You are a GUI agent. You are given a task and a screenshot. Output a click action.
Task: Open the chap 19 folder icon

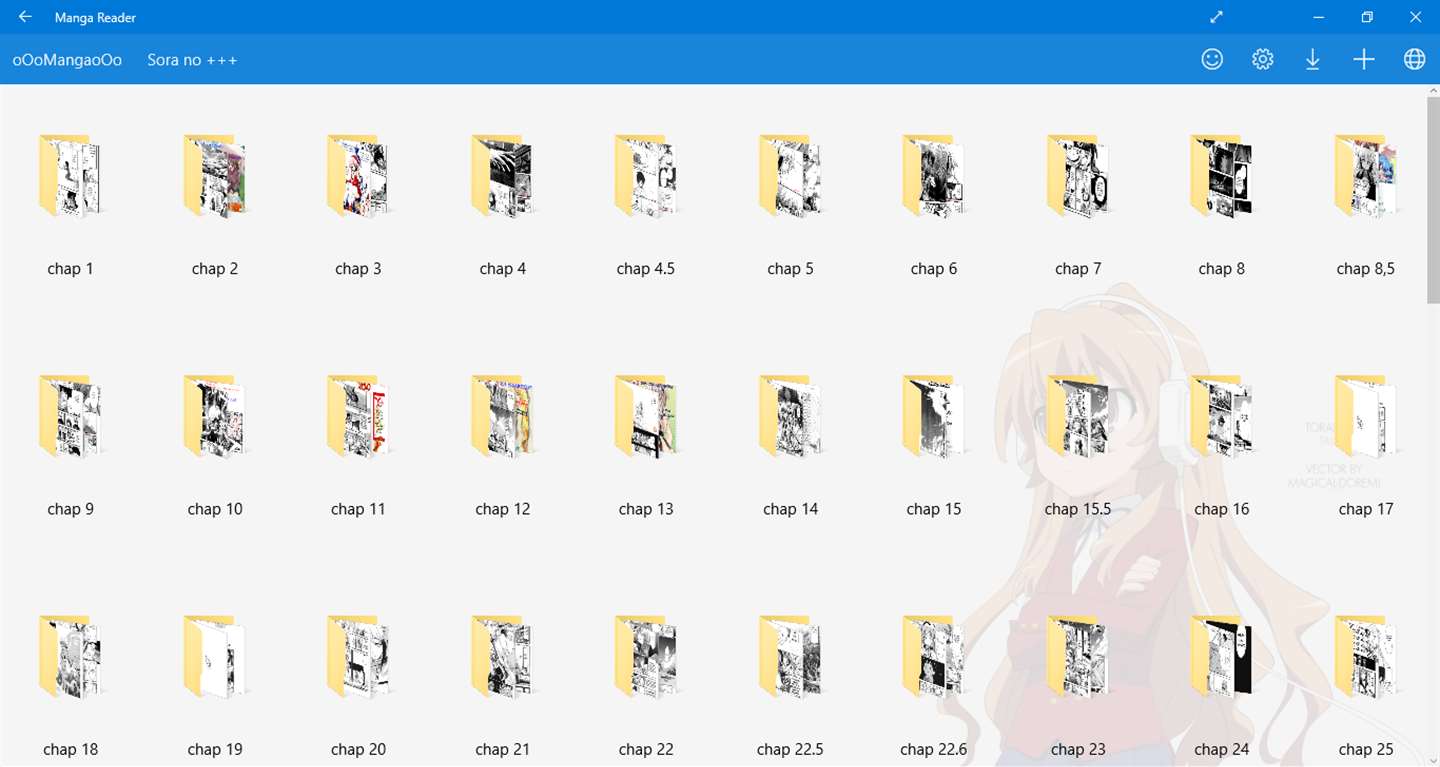[215, 657]
